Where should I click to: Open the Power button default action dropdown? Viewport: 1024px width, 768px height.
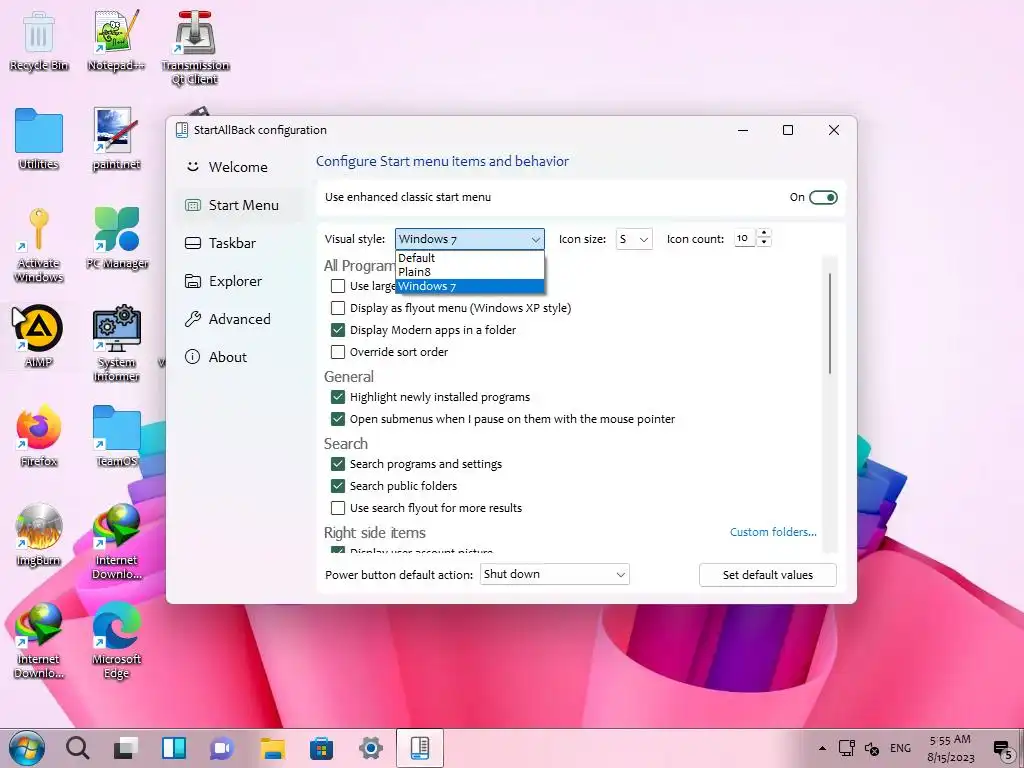554,574
